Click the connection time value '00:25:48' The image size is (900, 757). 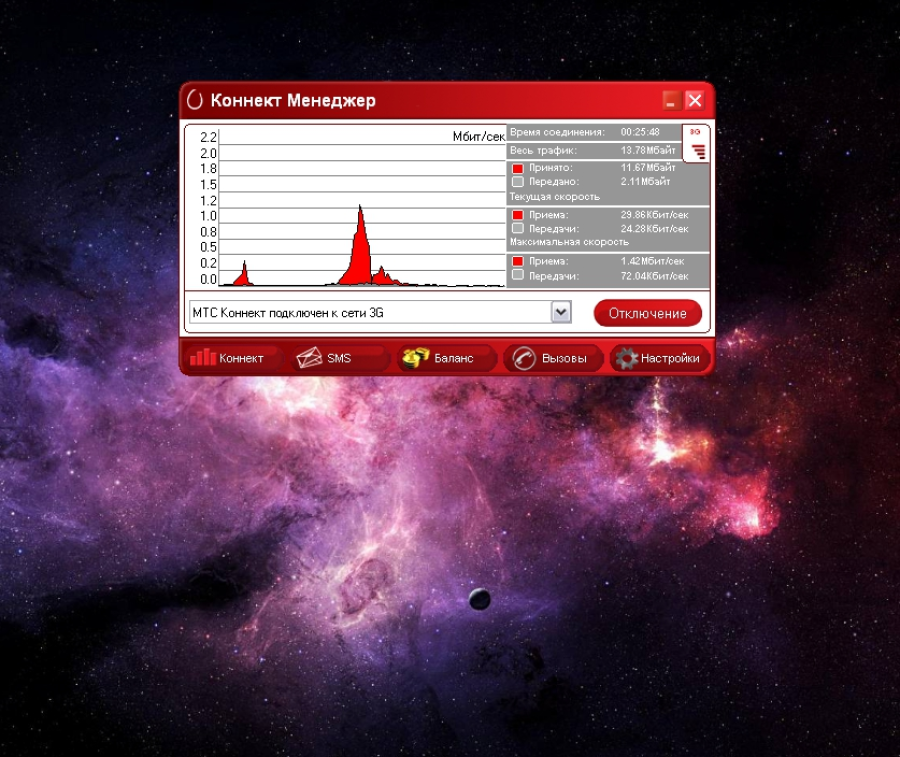pyautogui.click(x=640, y=132)
